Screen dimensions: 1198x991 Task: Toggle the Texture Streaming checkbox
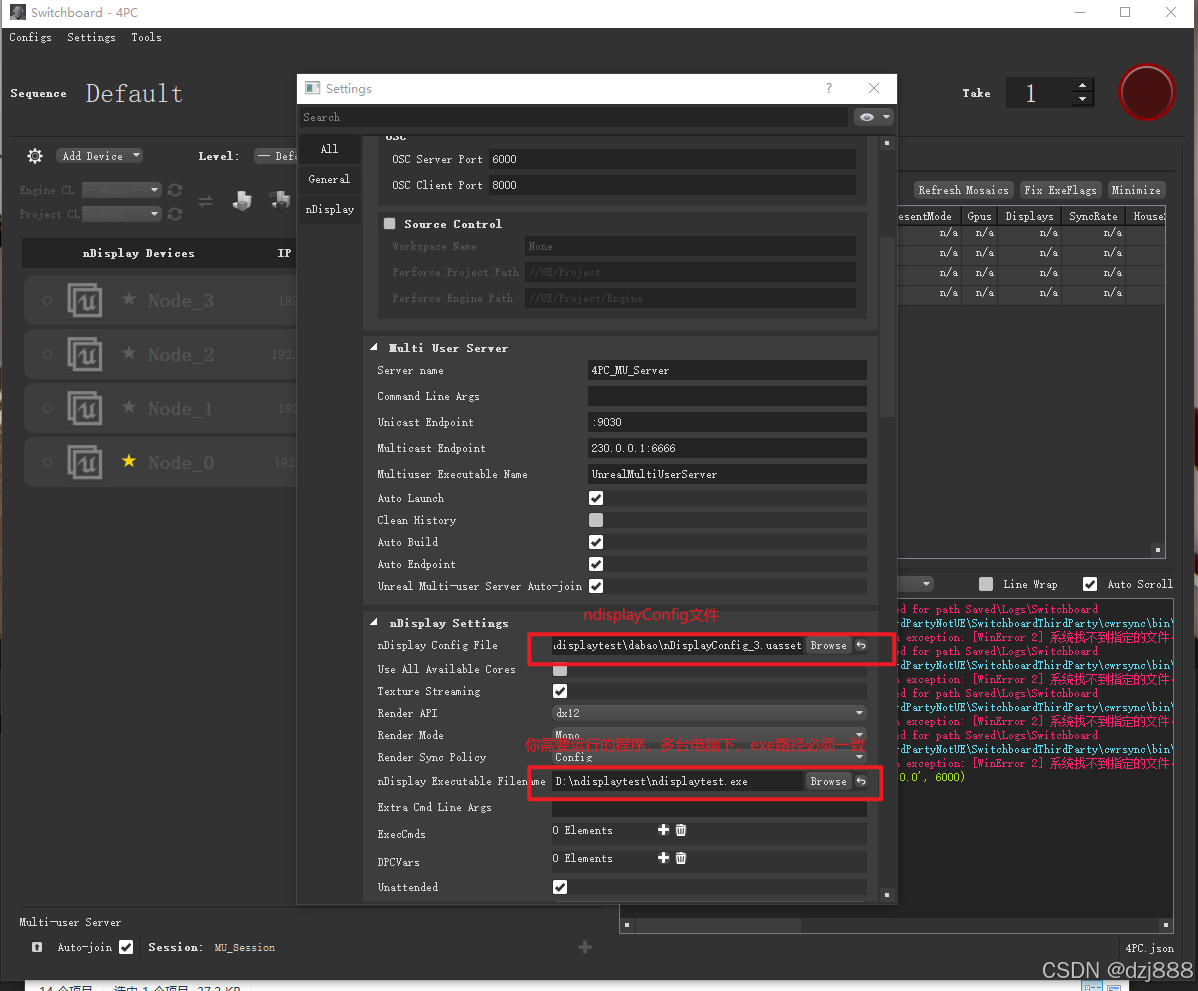(560, 691)
